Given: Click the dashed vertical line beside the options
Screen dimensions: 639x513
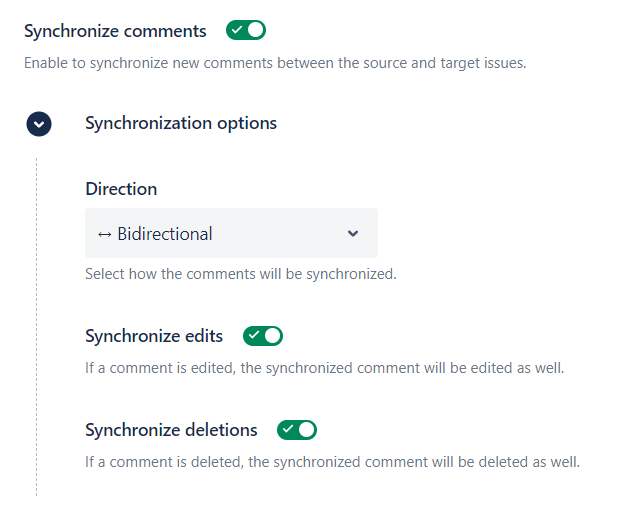Looking at the screenshot, I should (37, 320).
